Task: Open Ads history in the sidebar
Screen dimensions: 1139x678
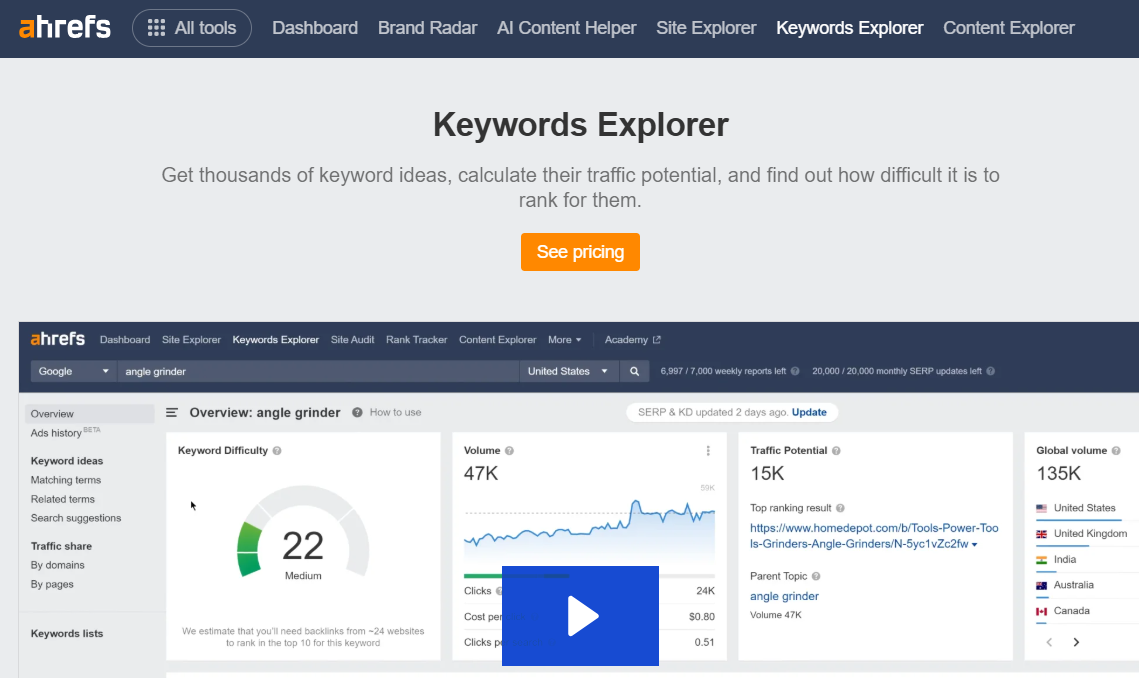Action: tap(65, 432)
